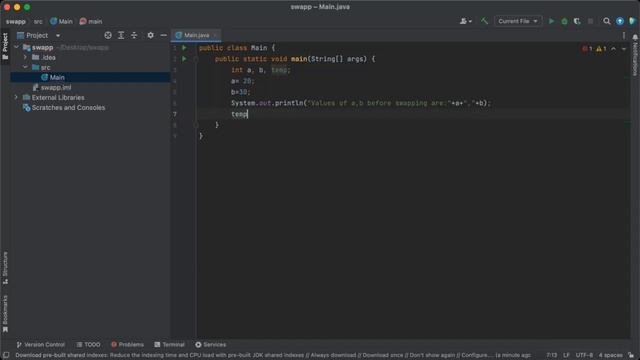640x360 pixels.
Task: Toggle the Project tool window side tab
Action: (x=5, y=46)
